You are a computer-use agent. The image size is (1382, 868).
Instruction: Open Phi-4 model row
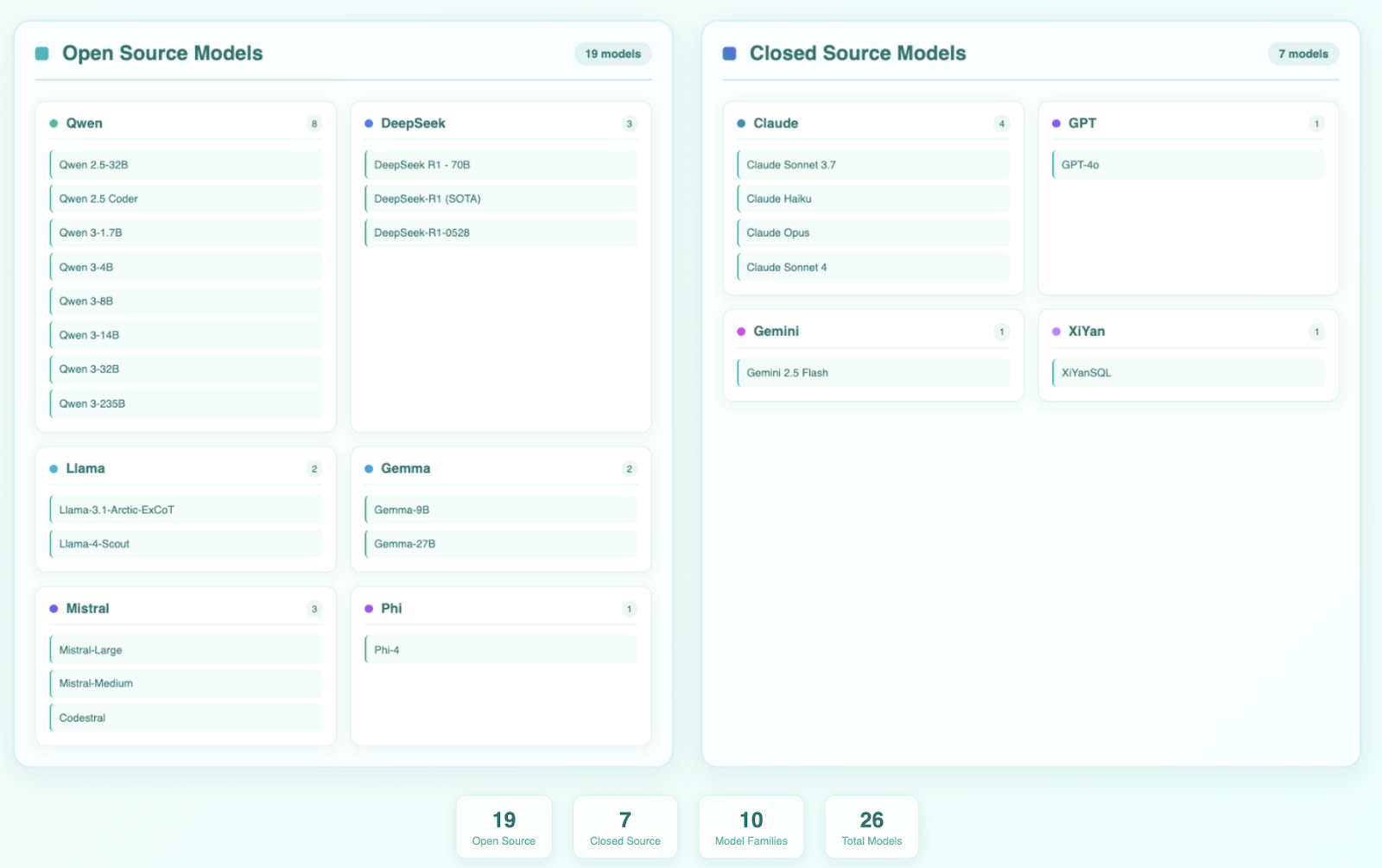(501, 650)
